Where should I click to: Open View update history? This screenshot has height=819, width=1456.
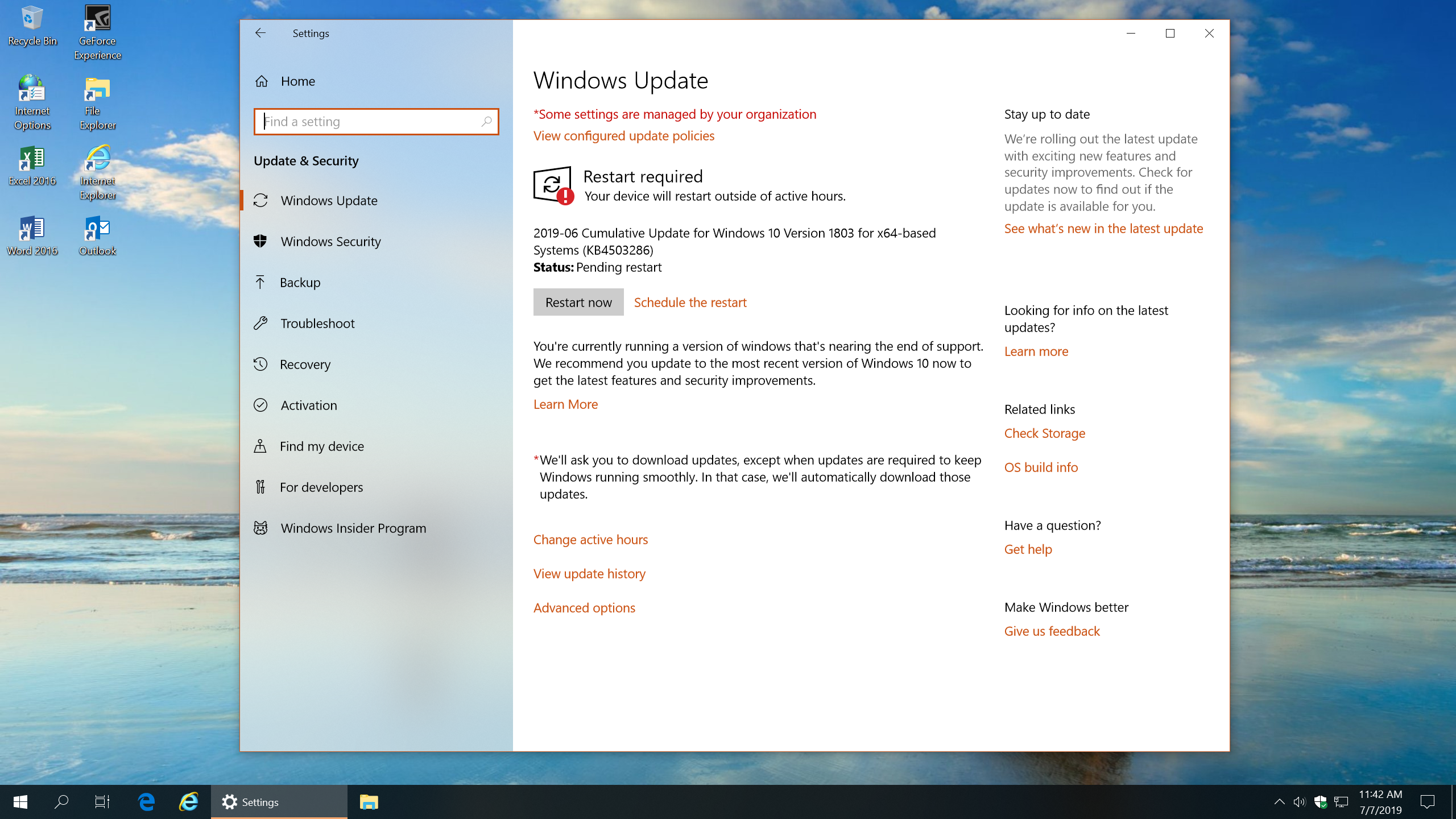pyautogui.click(x=589, y=574)
